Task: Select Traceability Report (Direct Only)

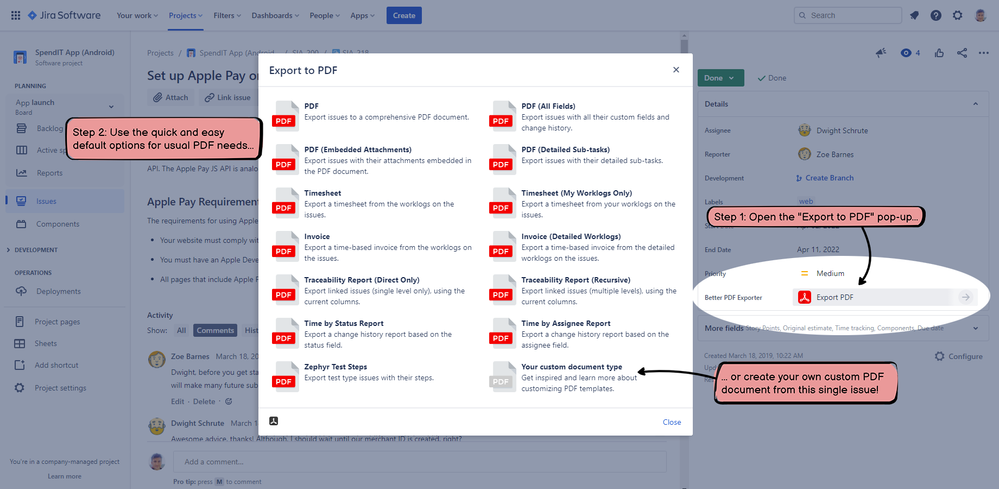Action: 373,290
